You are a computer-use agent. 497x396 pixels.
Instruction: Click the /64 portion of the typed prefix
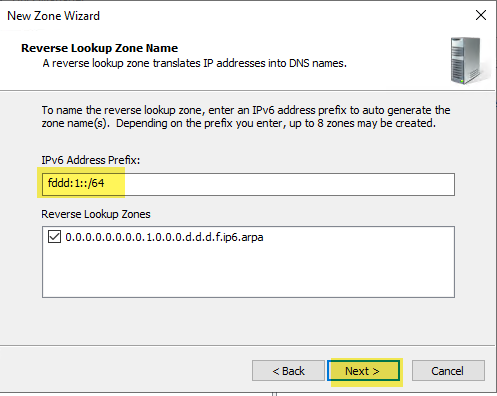tap(96, 183)
